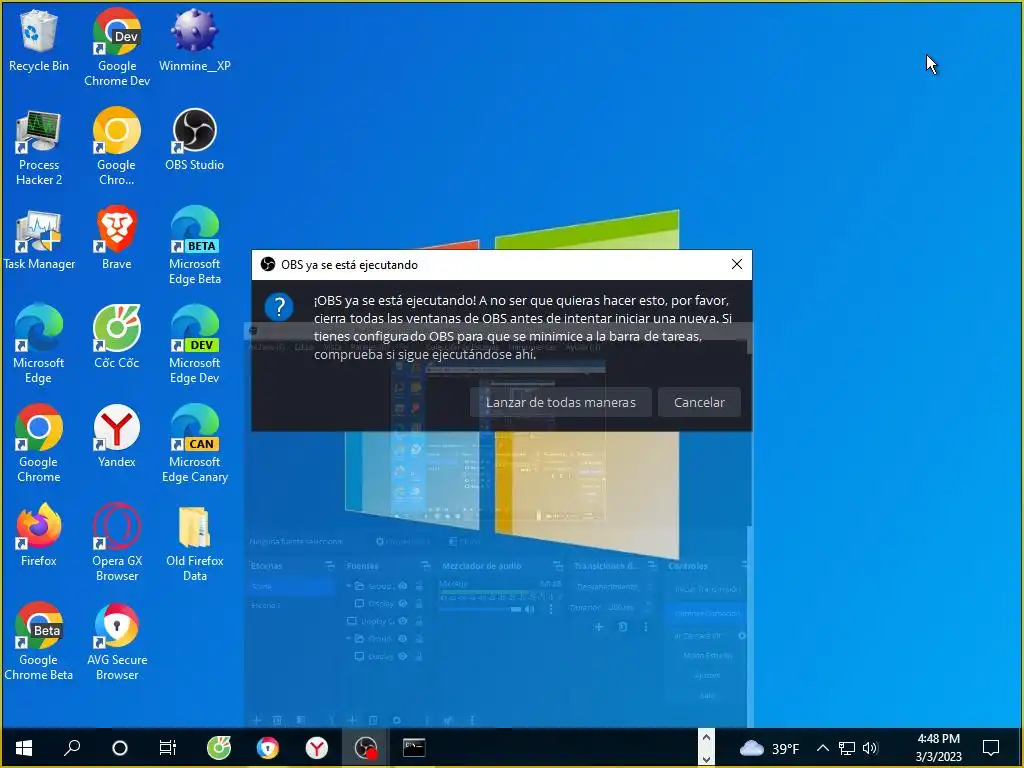
Task: Select the Winmine_XP desktop icon
Action: click(x=195, y=40)
